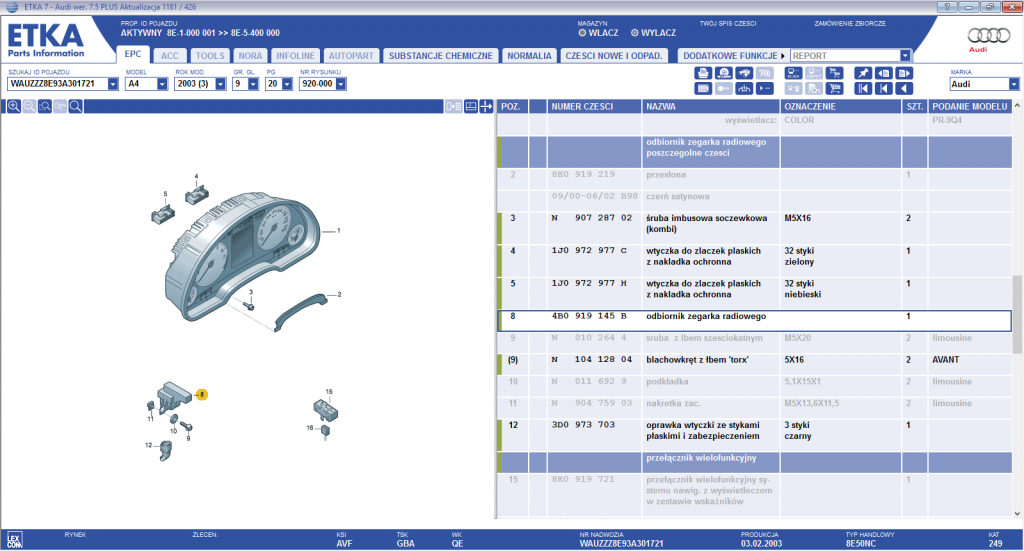
Task: Open the MARKA Audi dropdown
Action: (1014, 84)
